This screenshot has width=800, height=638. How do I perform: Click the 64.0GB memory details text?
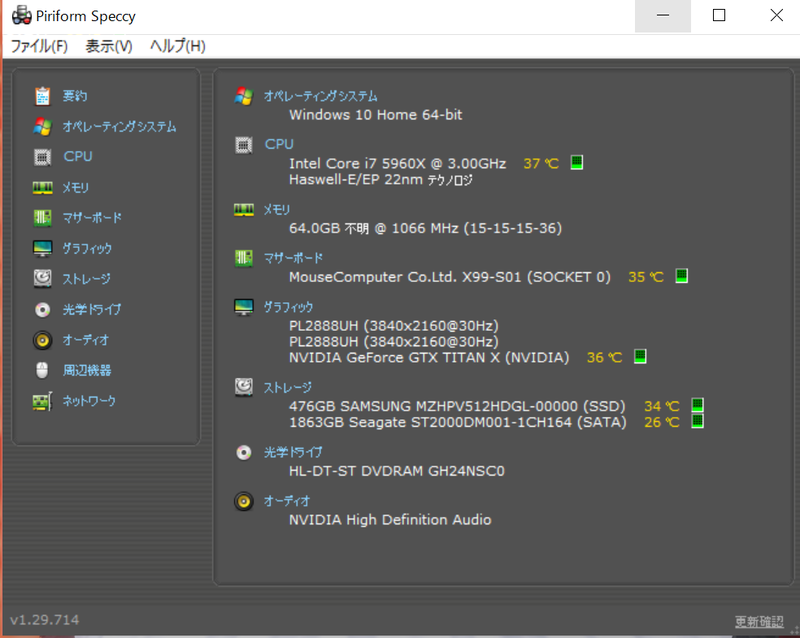click(x=426, y=228)
